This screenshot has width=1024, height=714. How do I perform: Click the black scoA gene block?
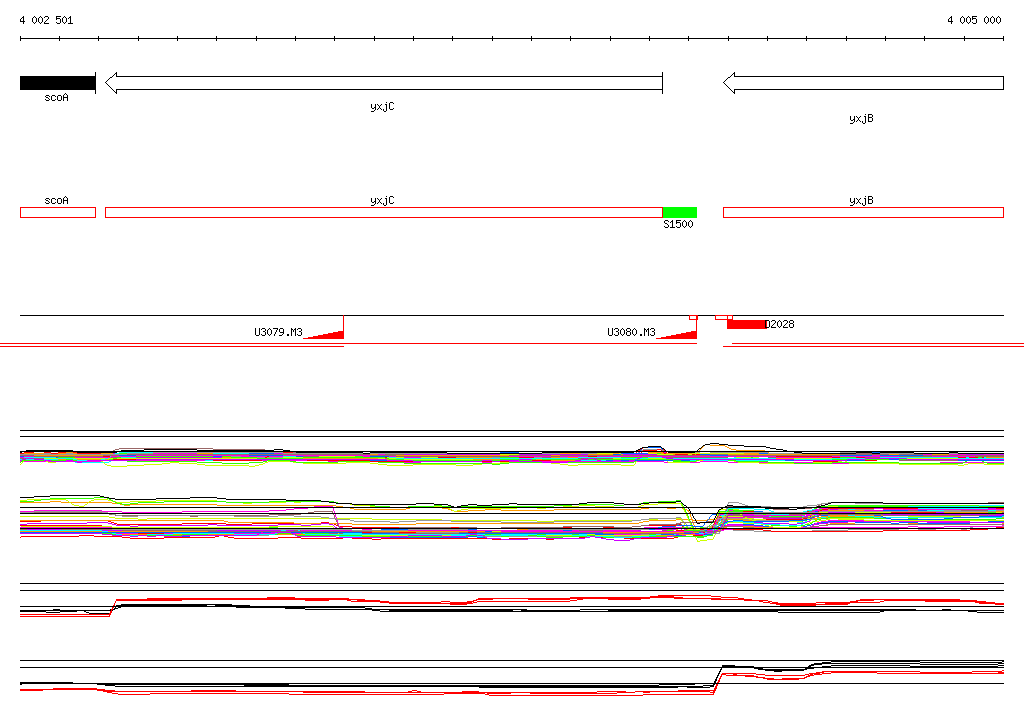[57, 83]
